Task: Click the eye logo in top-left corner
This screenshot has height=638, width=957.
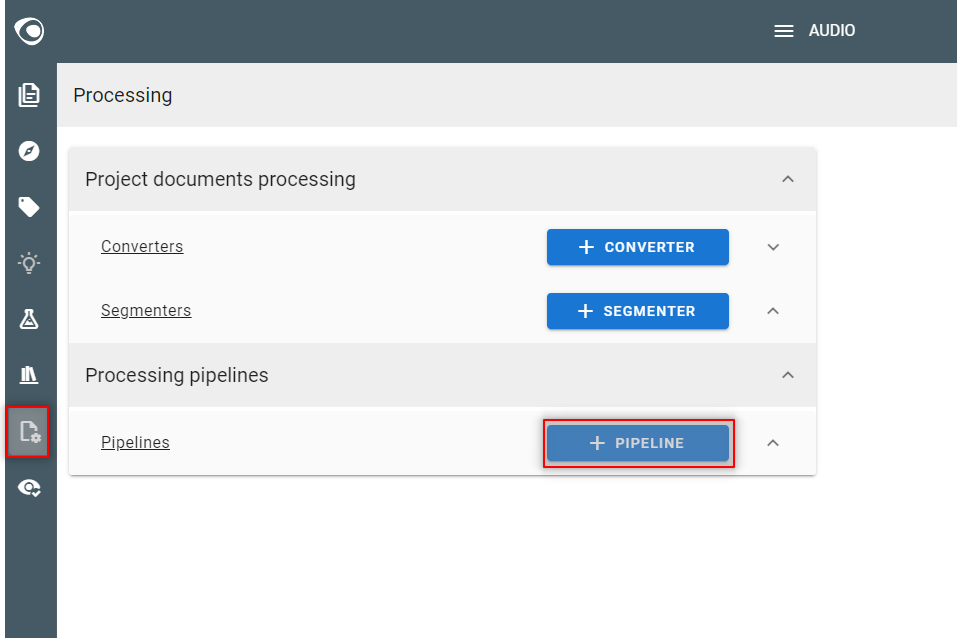Action: (29, 31)
